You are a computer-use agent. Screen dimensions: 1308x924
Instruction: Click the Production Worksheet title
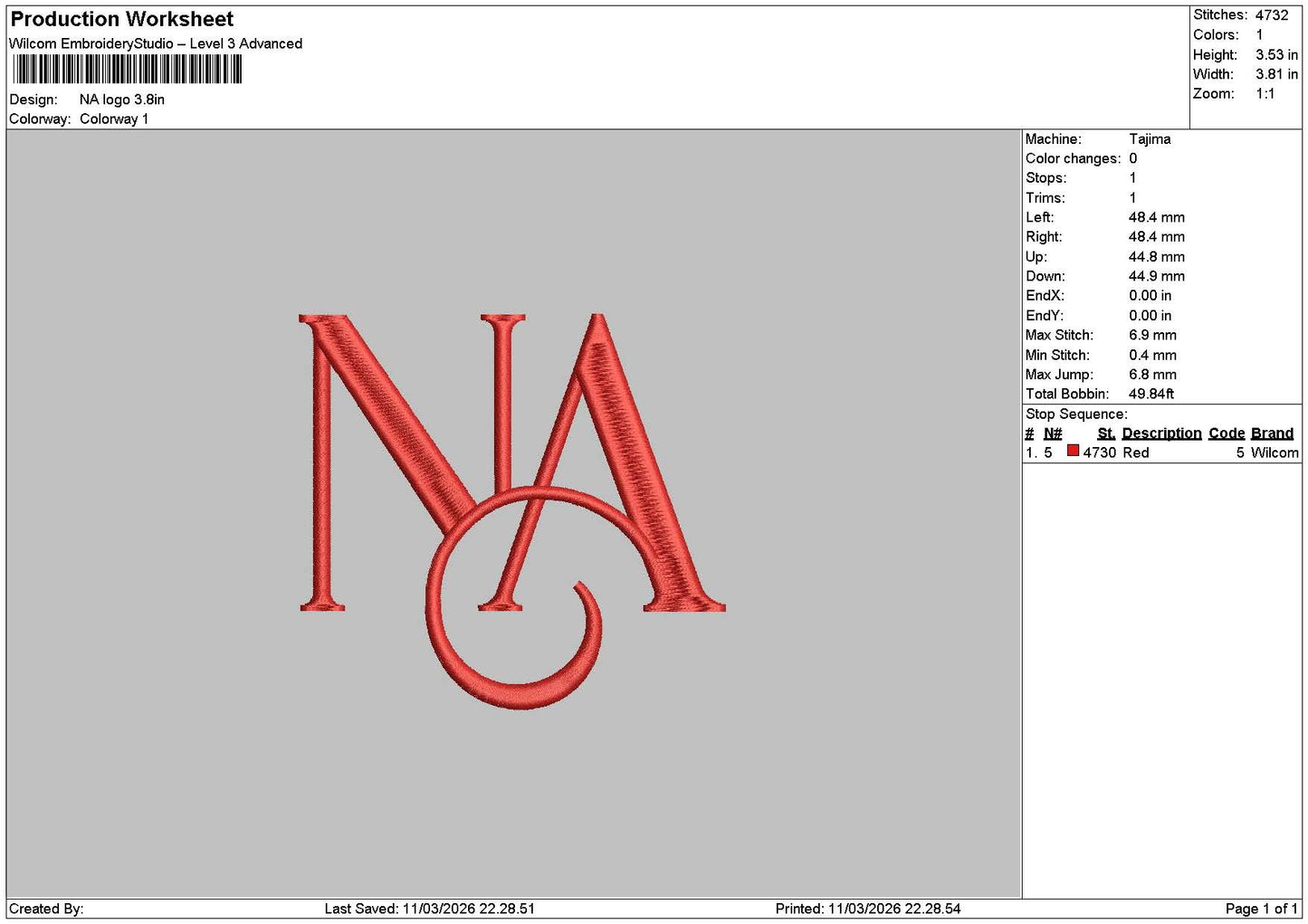pyautogui.click(x=121, y=19)
